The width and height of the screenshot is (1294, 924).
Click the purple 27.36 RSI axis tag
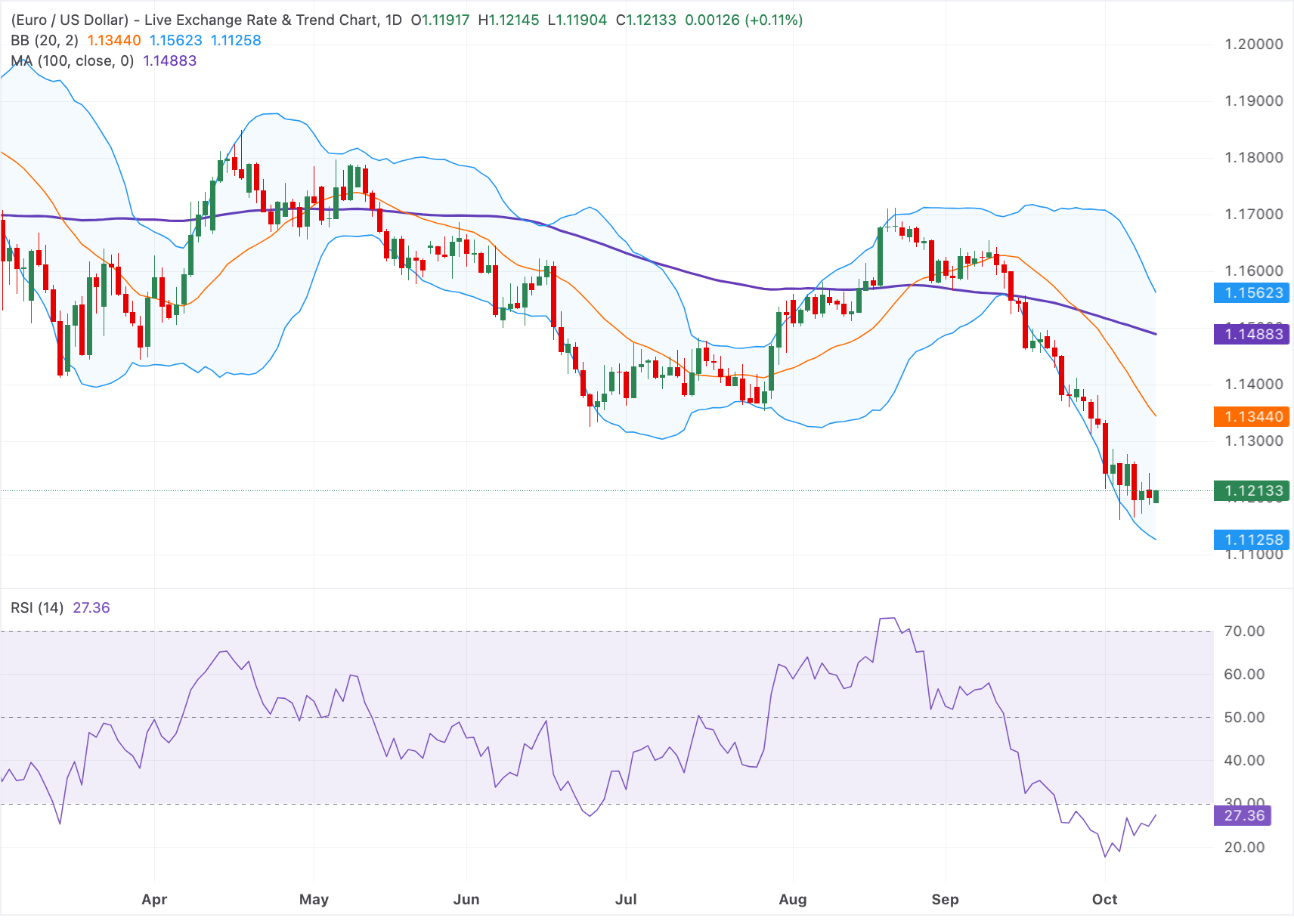(x=1242, y=815)
